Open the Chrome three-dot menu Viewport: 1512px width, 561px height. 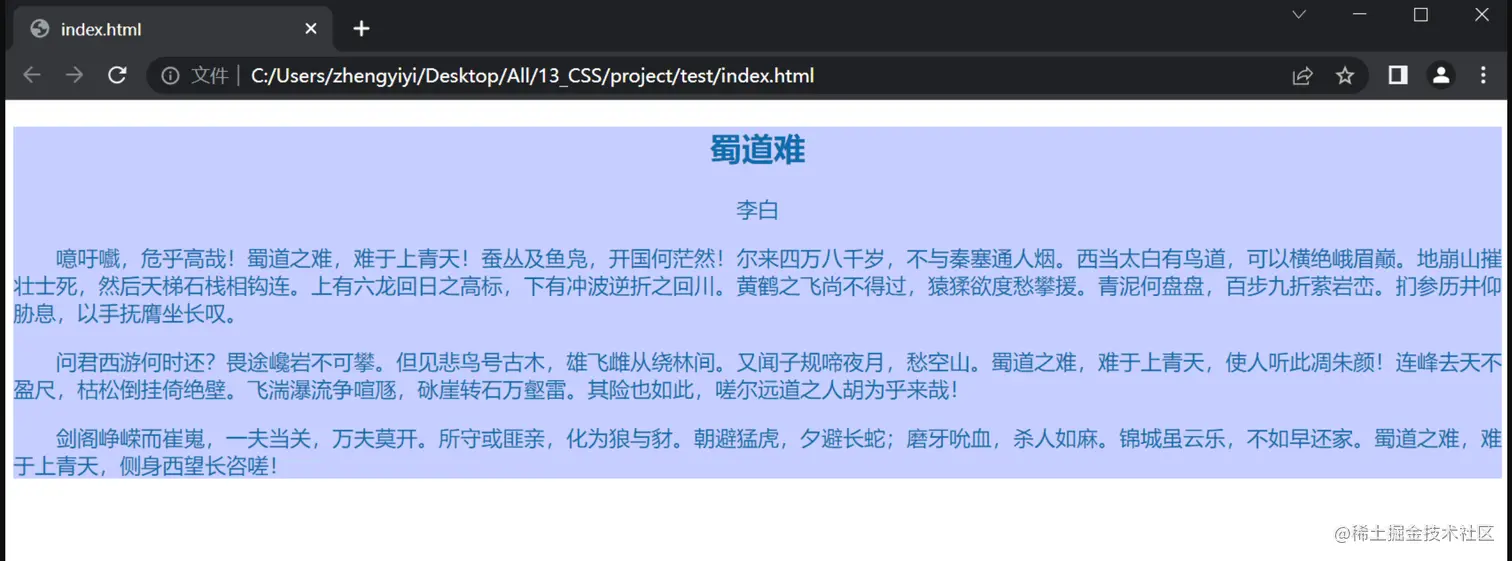tap(1483, 76)
